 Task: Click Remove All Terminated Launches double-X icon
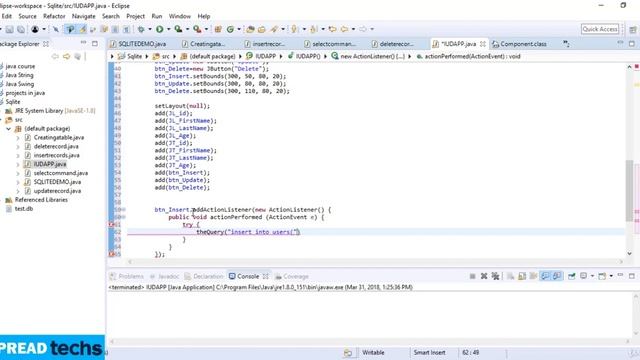(496, 276)
